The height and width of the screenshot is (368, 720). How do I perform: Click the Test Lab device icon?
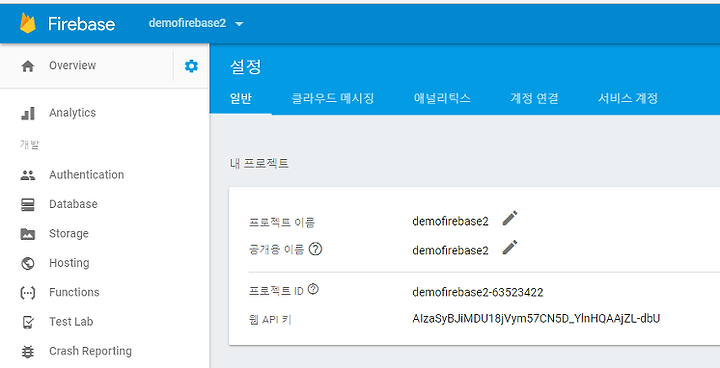pyautogui.click(x=28, y=322)
